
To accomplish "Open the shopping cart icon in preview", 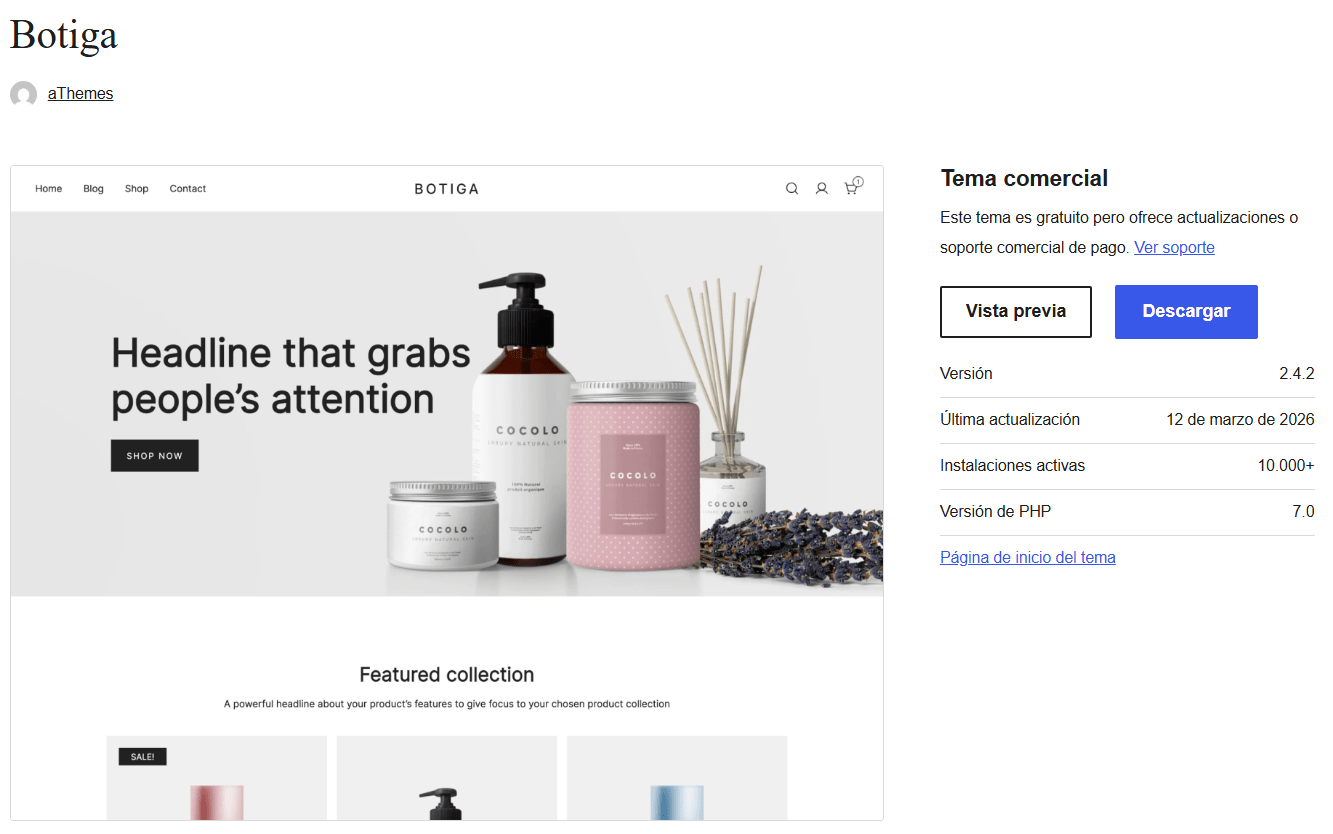I will click(853, 186).
